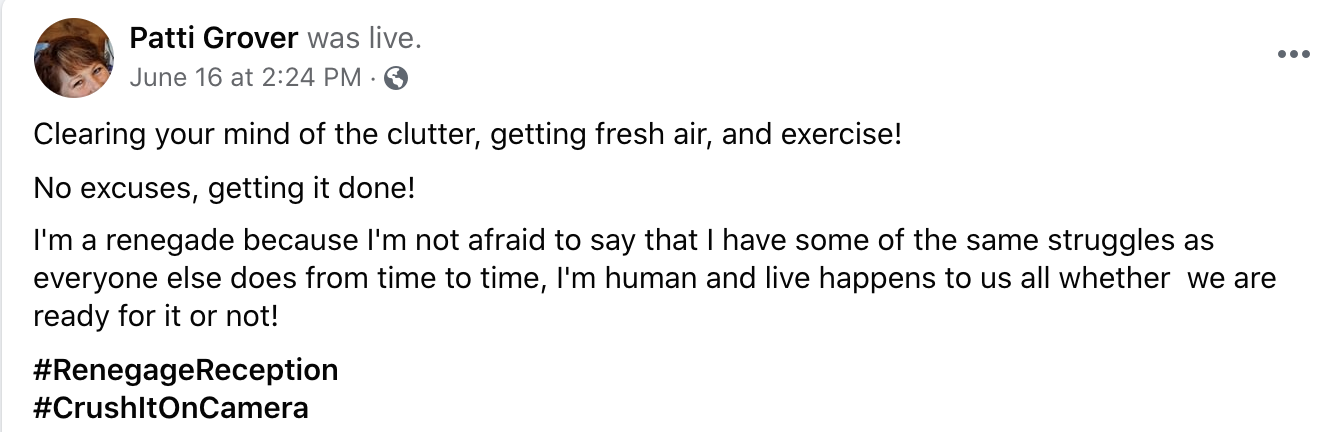This screenshot has height=432, width=1344.
Task: Click the "ready for it or not!" line
Action: [x=155, y=316]
